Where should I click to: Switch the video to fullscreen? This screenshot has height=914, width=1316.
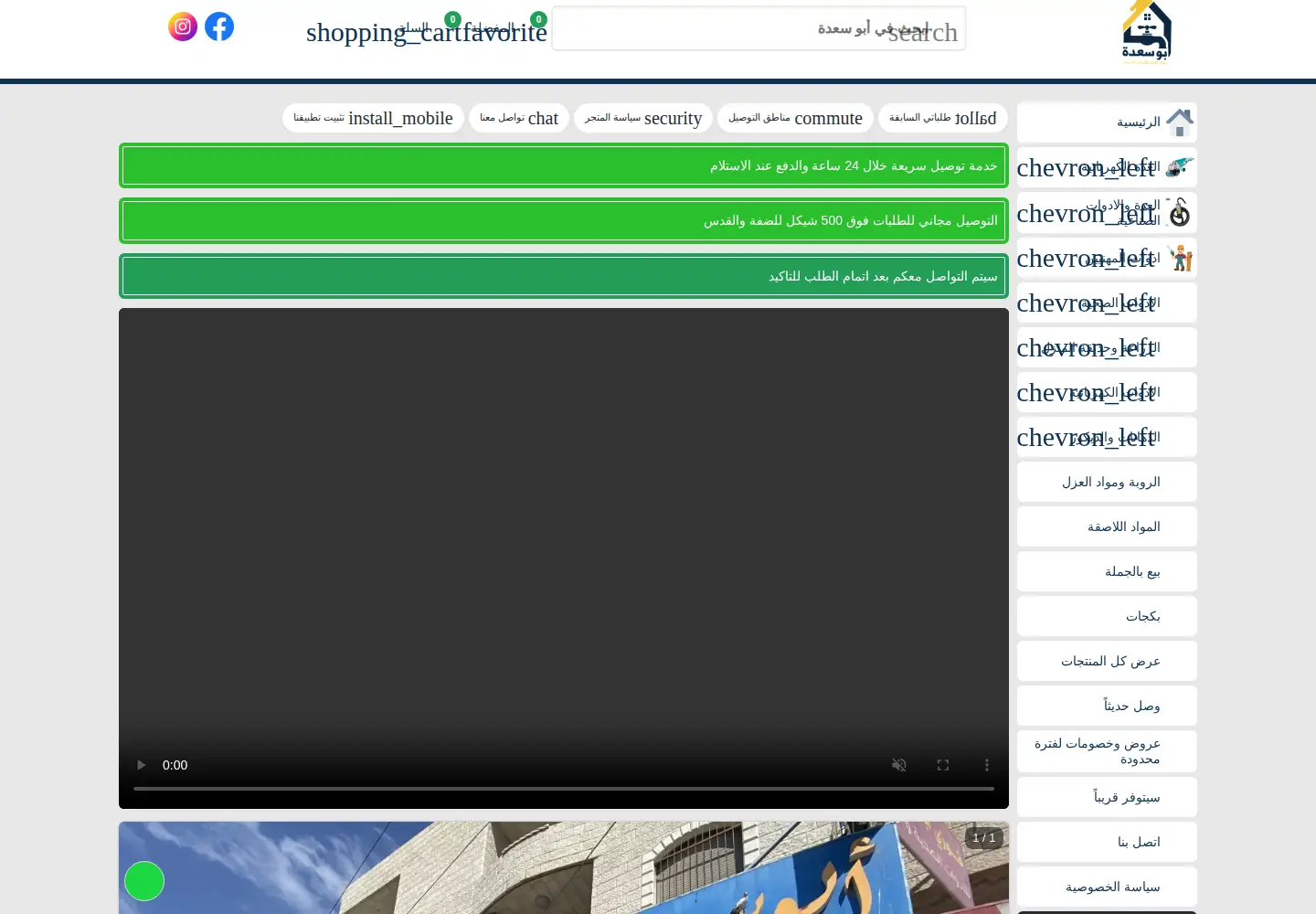943,765
